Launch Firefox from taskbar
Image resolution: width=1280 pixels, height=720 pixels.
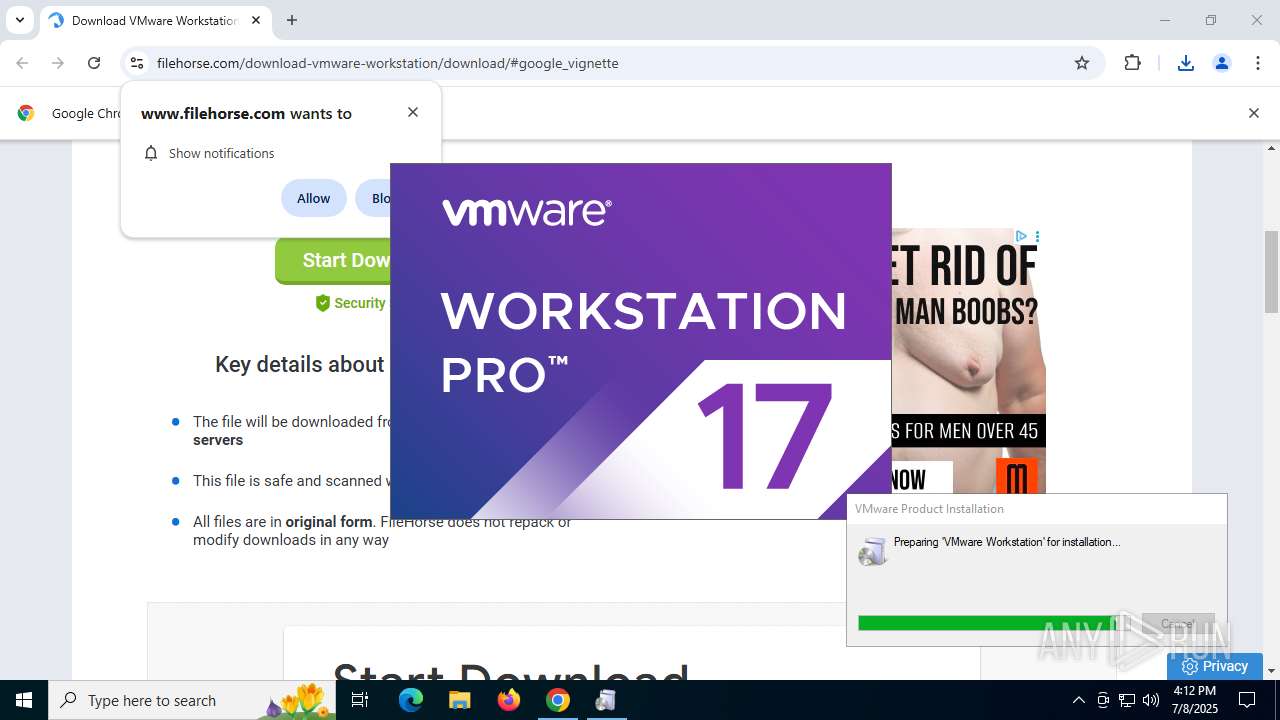(508, 700)
